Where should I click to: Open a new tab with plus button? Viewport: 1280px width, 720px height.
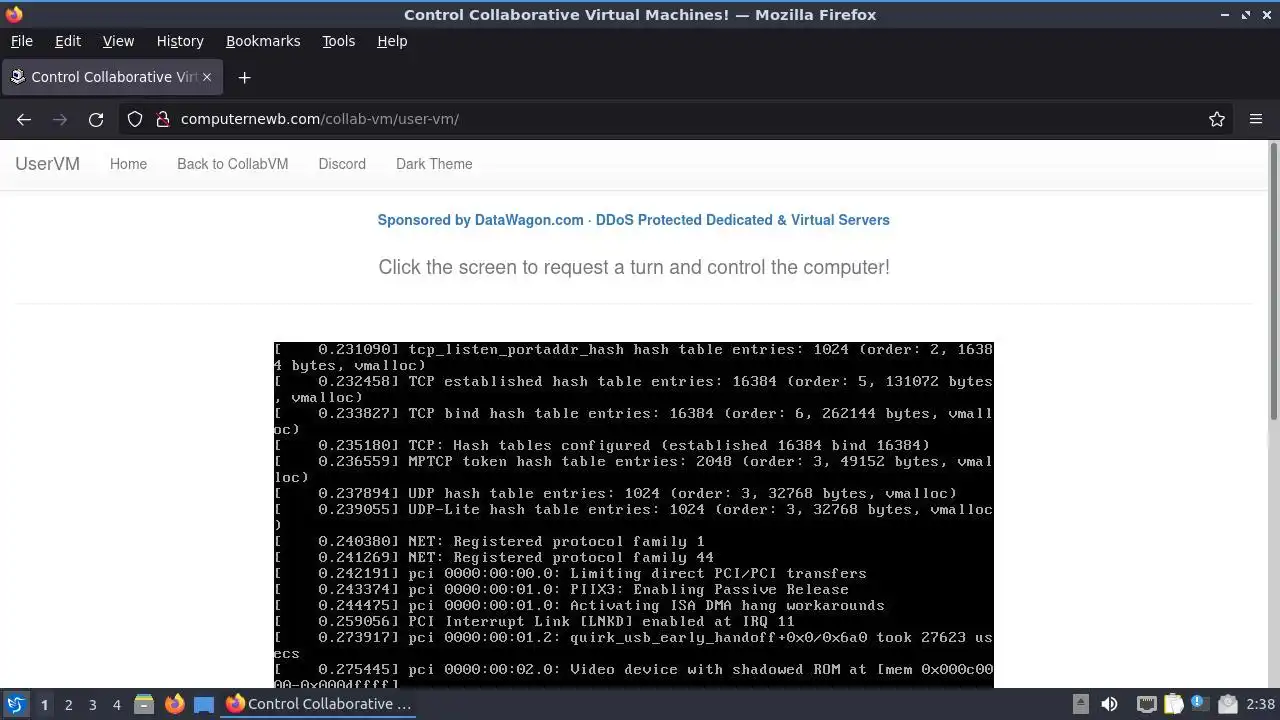(x=244, y=77)
